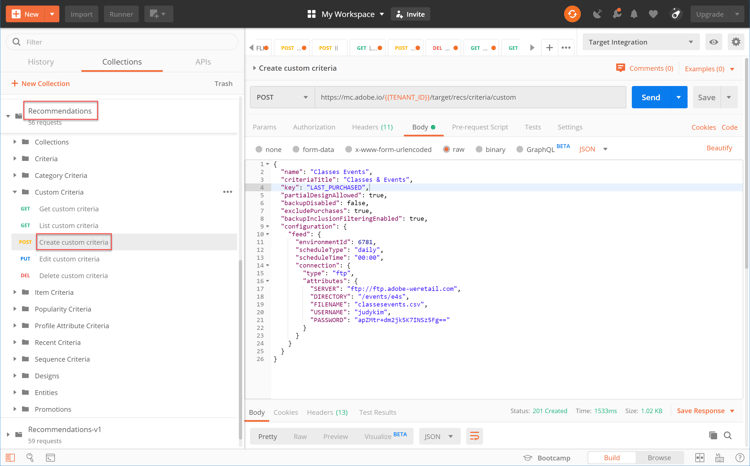The height and width of the screenshot is (466, 750).
Task: Toggle response word wrap icon
Action: coord(474,436)
